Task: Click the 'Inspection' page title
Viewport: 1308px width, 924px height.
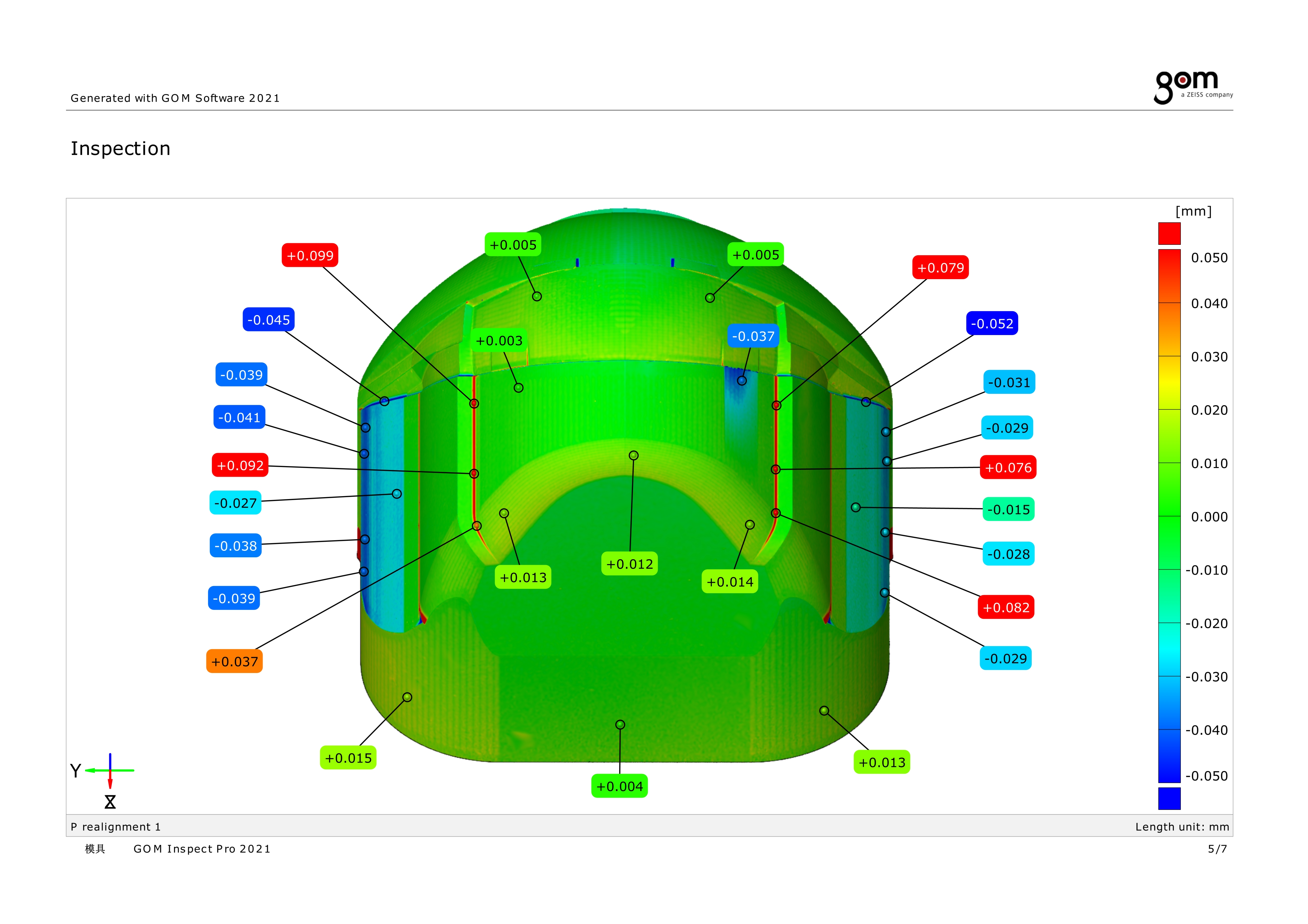Action: [120, 148]
